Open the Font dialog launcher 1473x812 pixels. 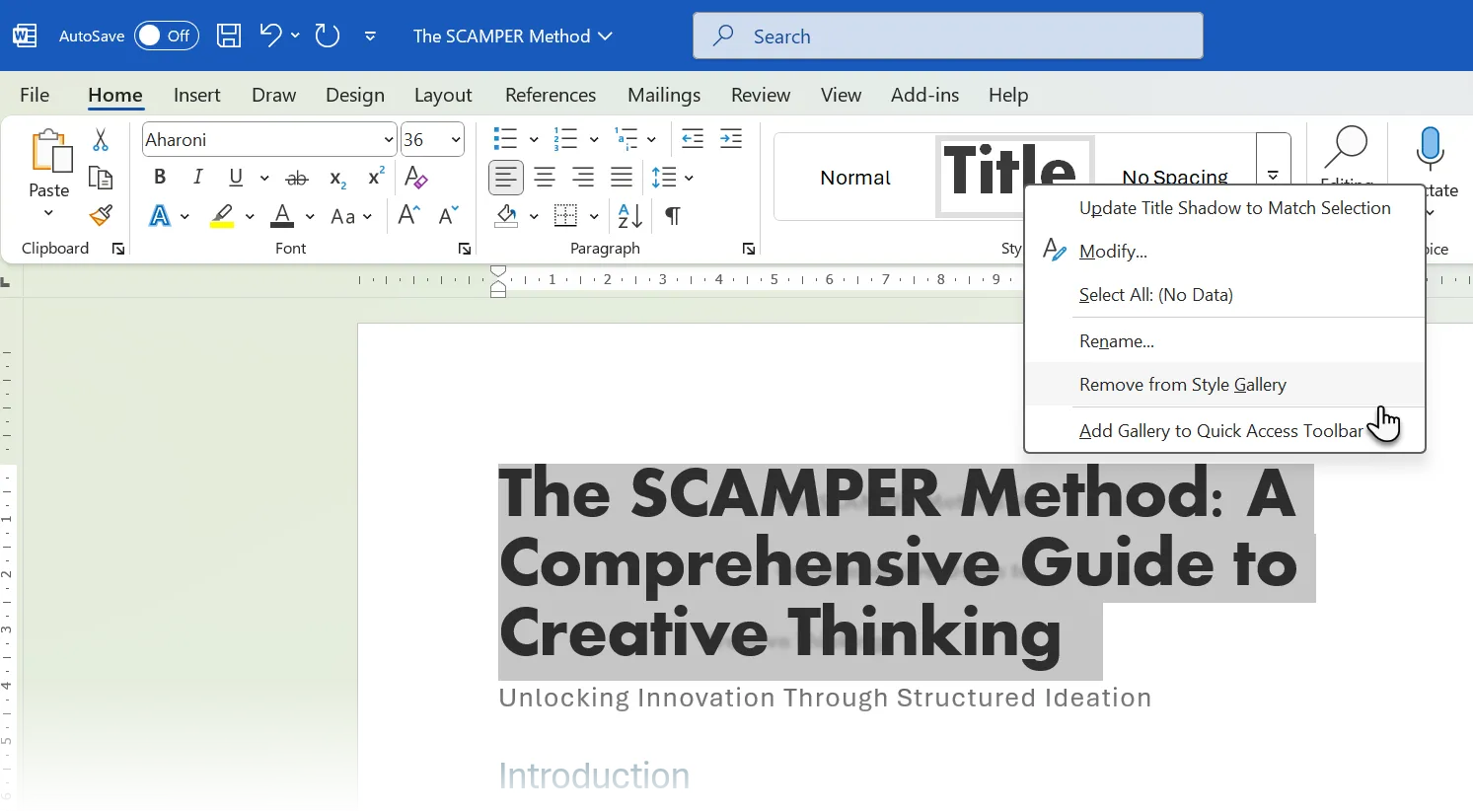point(465,250)
